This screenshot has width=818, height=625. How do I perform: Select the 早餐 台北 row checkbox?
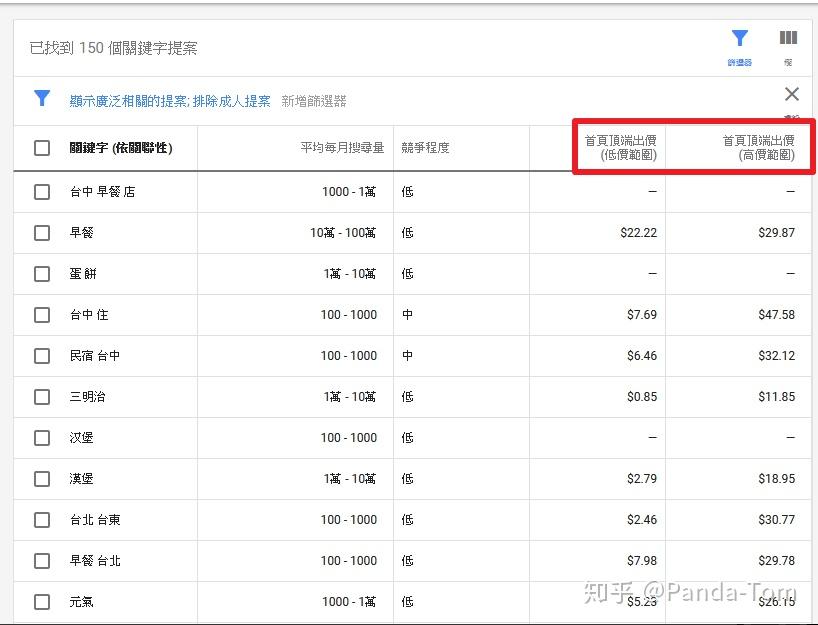click(x=42, y=561)
